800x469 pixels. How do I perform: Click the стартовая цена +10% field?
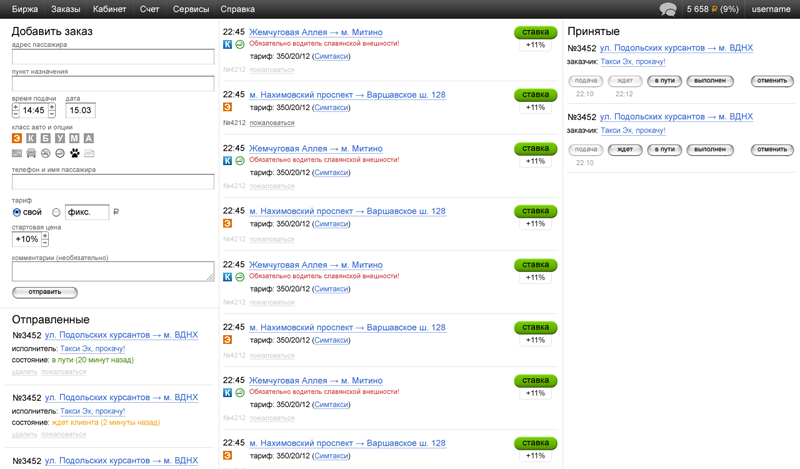point(27,239)
